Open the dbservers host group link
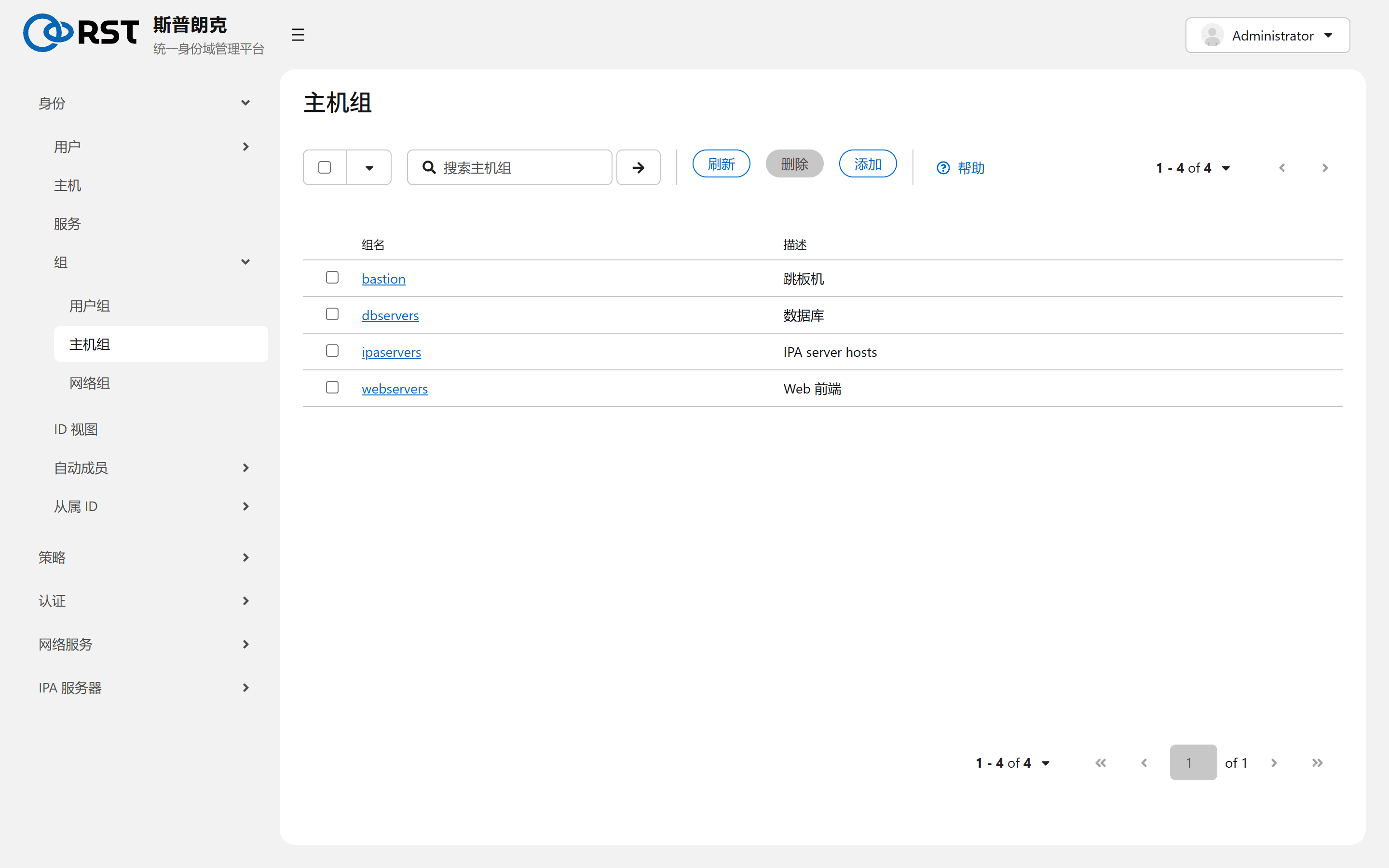Image resolution: width=1389 pixels, height=868 pixels. coord(390,315)
